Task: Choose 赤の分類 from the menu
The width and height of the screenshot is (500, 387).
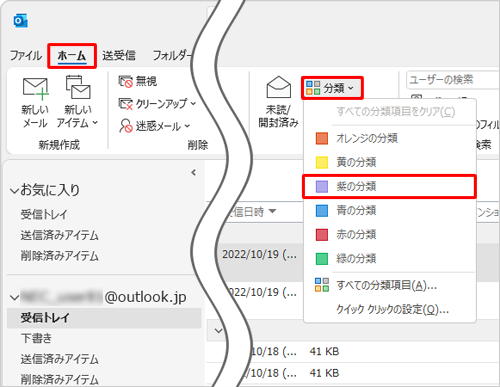Action: pyautogui.click(x=389, y=235)
